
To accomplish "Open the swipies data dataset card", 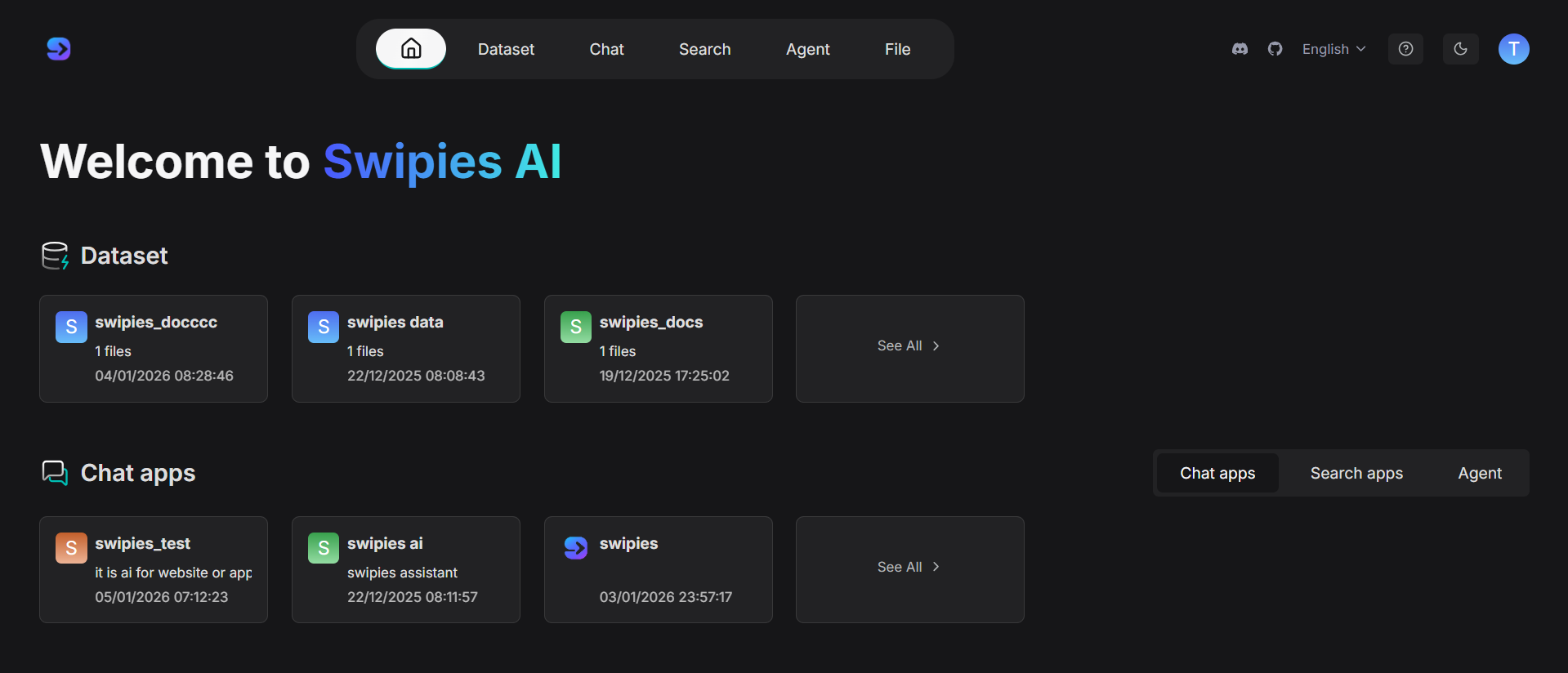I will [x=406, y=349].
